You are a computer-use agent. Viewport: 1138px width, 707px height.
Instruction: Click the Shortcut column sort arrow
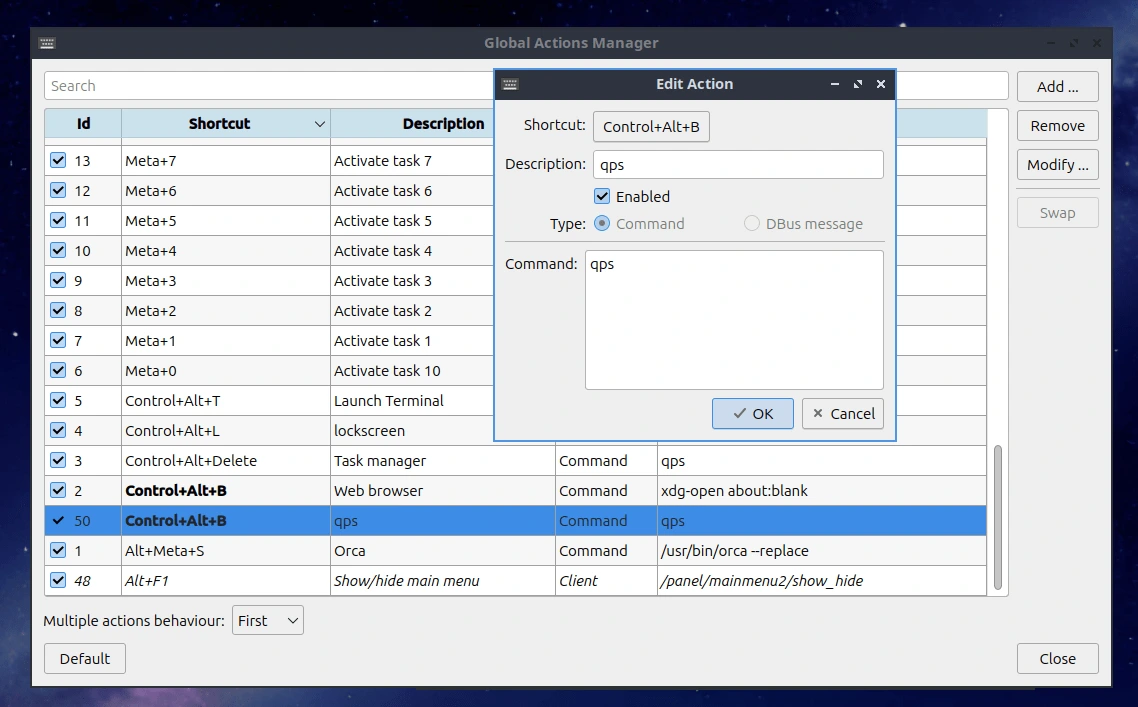(x=319, y=124)
